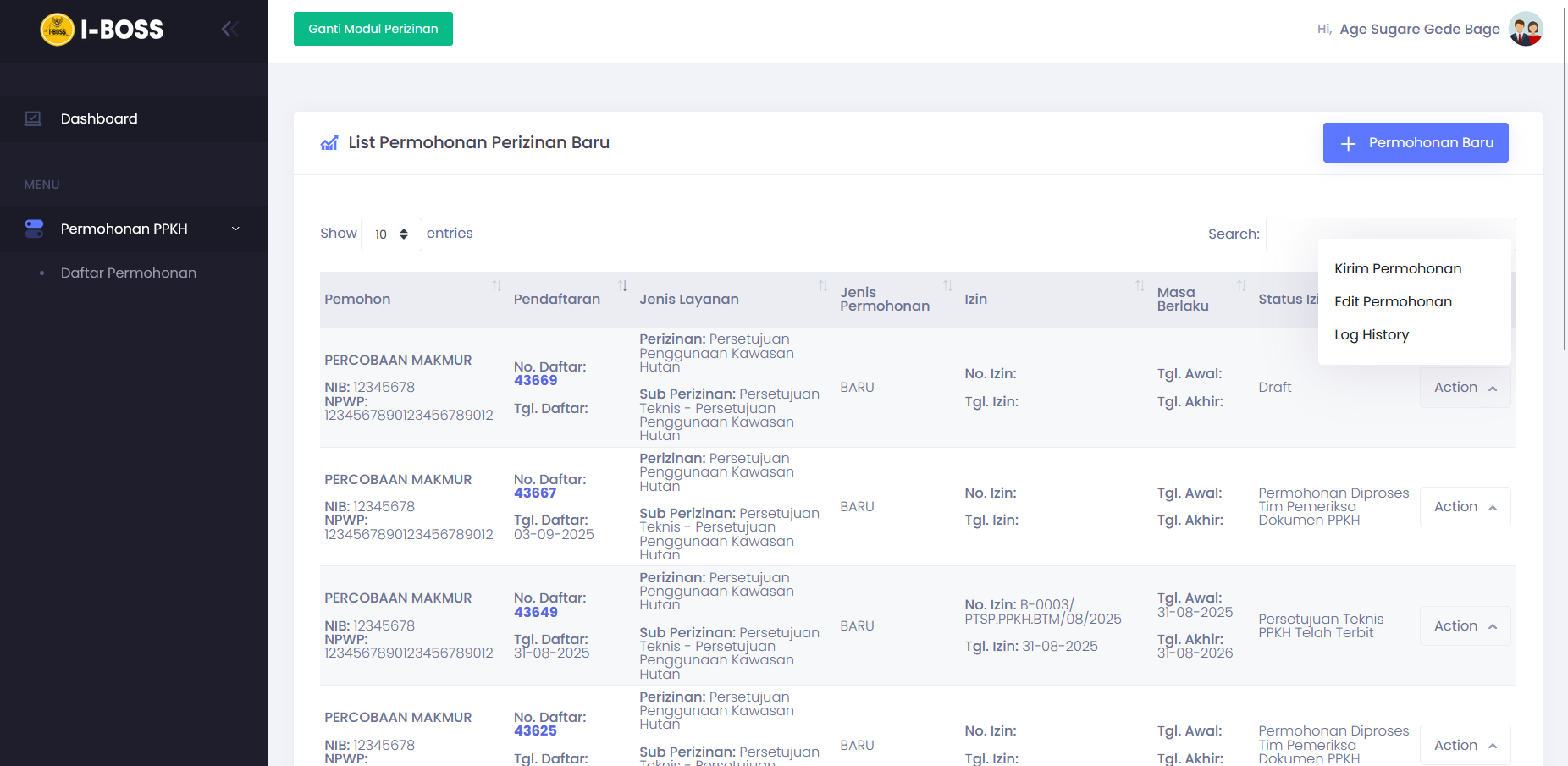Image resolution: width=1568 pixels, height=766 pixels.
Task: Sort table by Jenis Layanan arrows
Action: coord(822,286)
